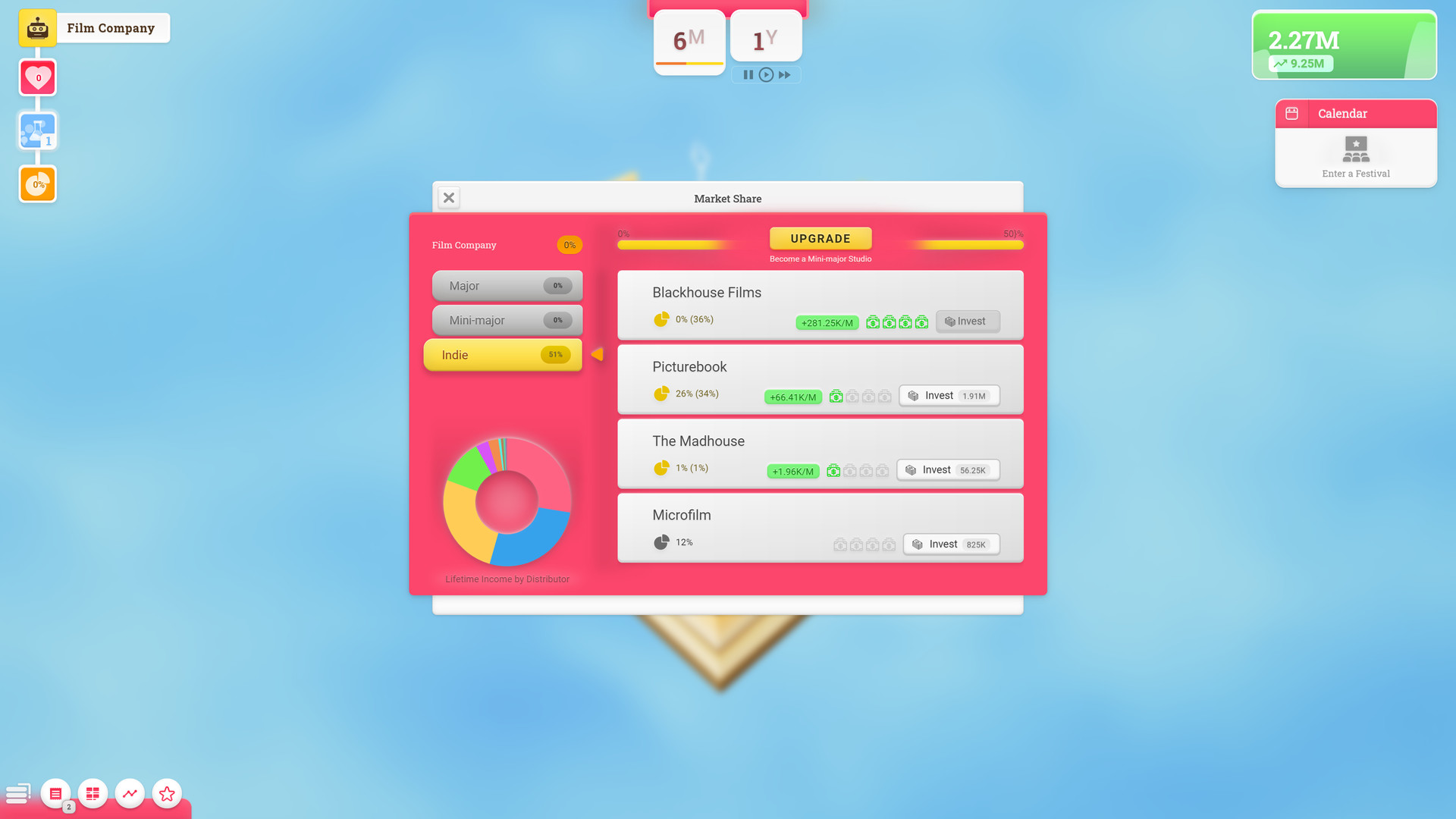Click Invest button for Microfilm distributor

951,543
